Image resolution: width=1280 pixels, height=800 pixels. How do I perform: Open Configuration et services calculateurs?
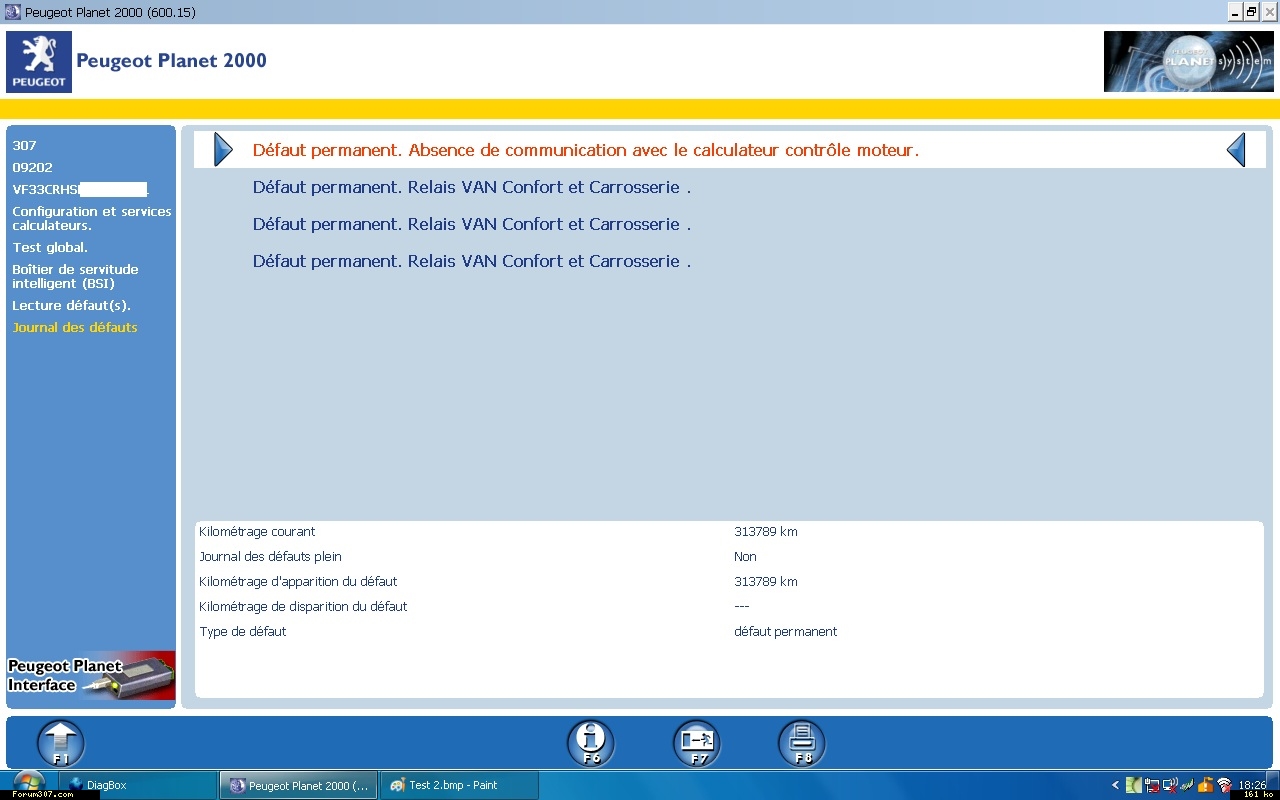92,218
